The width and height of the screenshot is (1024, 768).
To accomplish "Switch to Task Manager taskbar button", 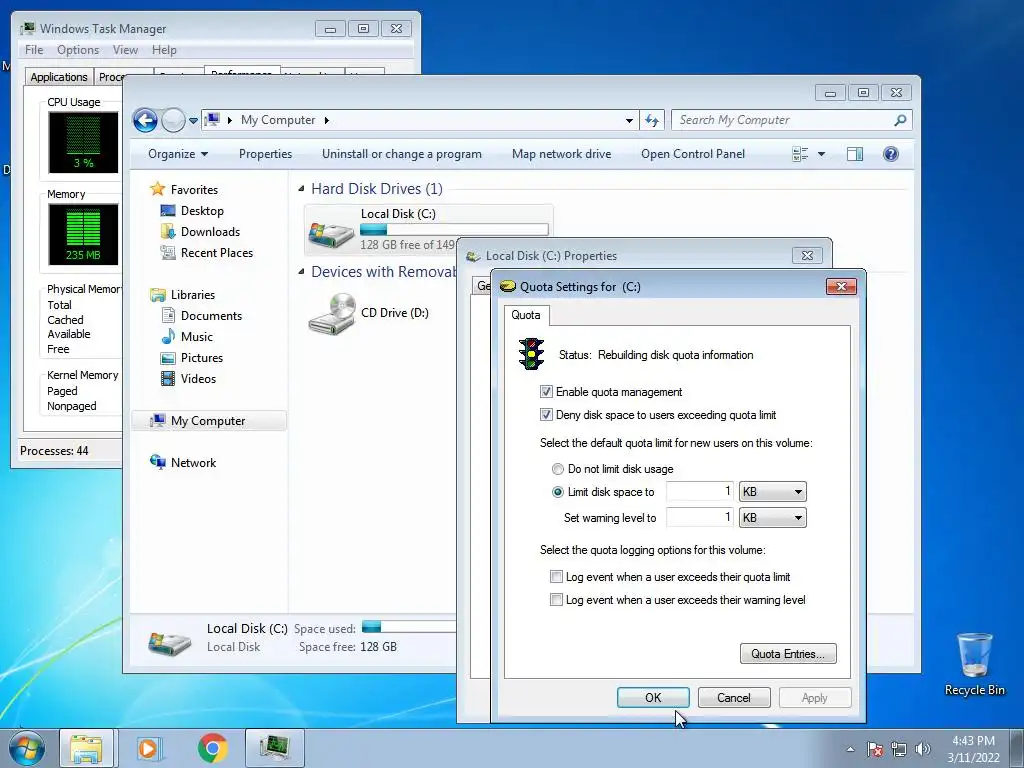I will pyautogui.click(x=275, y=748).
